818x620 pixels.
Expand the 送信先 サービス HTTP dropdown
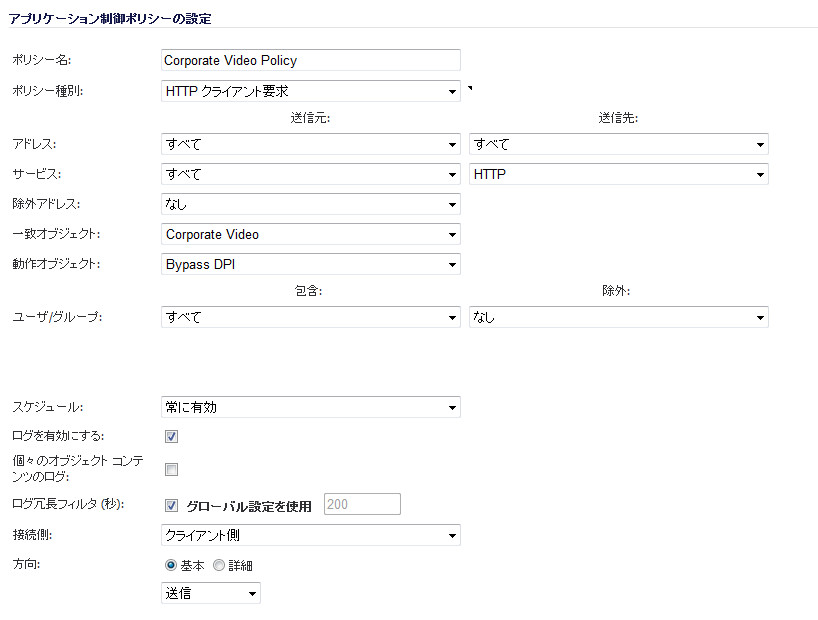click(x=618, y=174)
